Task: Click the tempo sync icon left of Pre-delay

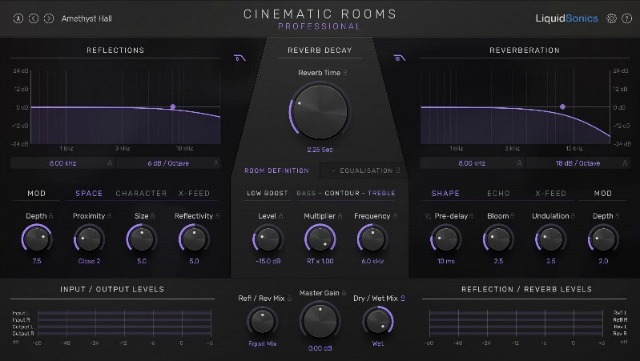Action: (428, 216)
